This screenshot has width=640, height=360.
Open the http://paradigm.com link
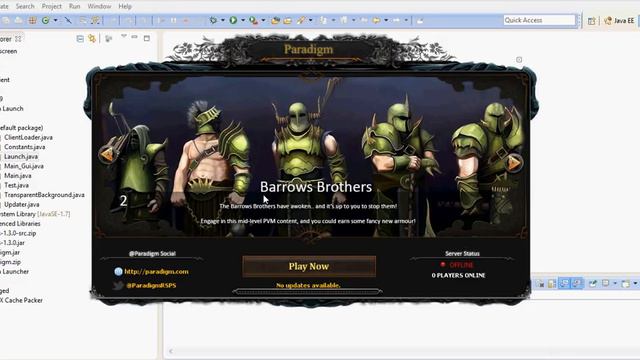click(x=156, y=271)
